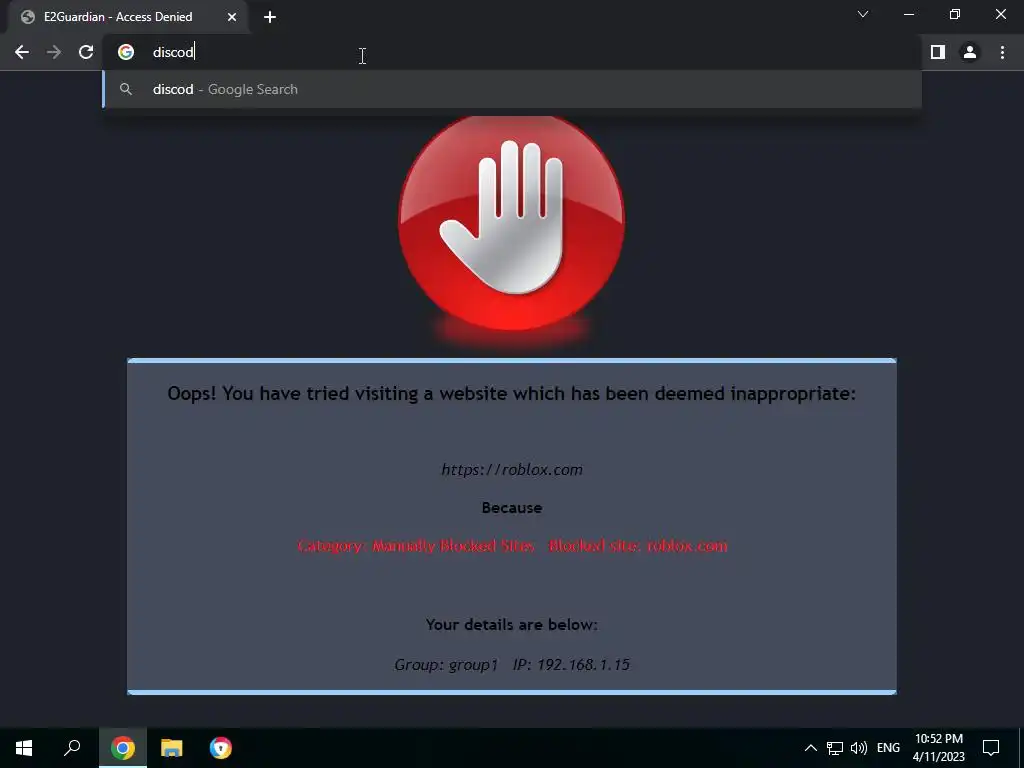The width and height of the screenshot is (1024, 768).
Task: Click the greyed forward navigation arrow
Action: (x=54, y=52)
